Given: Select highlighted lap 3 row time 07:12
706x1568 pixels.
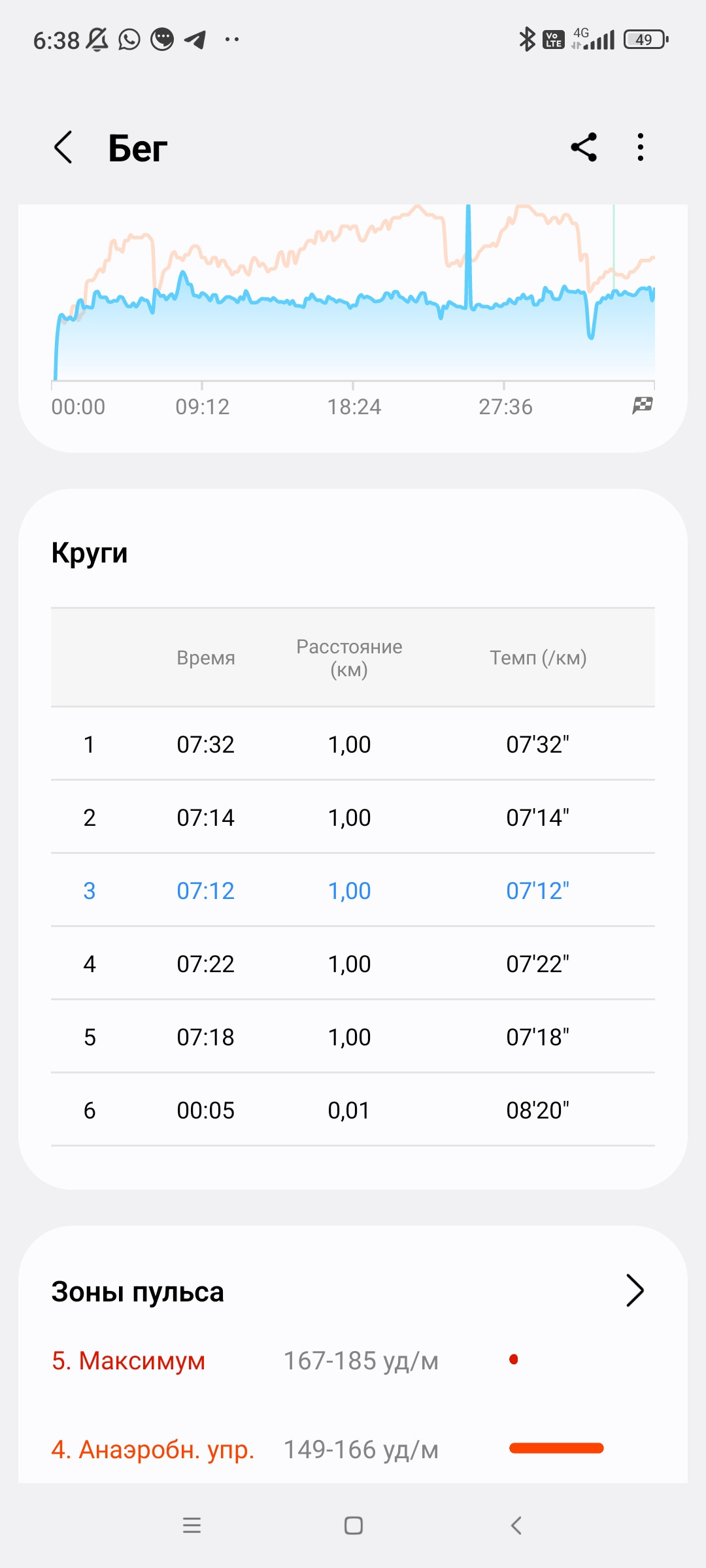Looking at the screenshot, I should point(206,890).
